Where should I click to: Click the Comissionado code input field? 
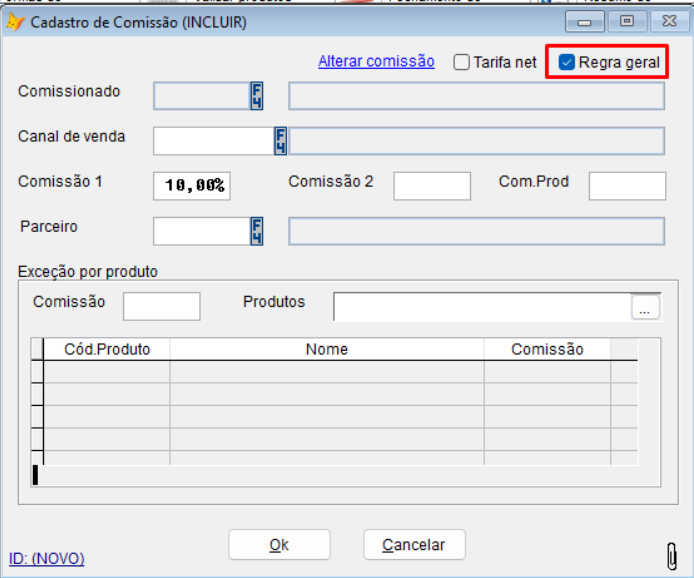click(202, 96)
